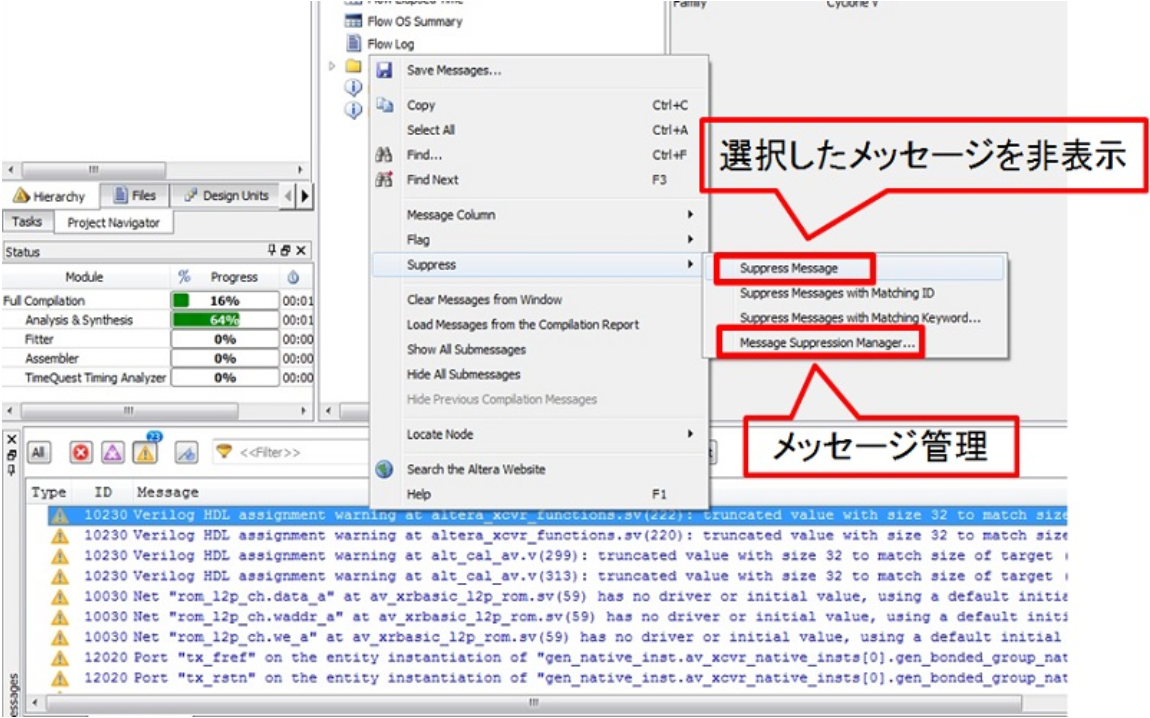Viewport: 1150px width, 718px height.
Task: Toggle the warning messages filter icon
Action: (146, 454)
